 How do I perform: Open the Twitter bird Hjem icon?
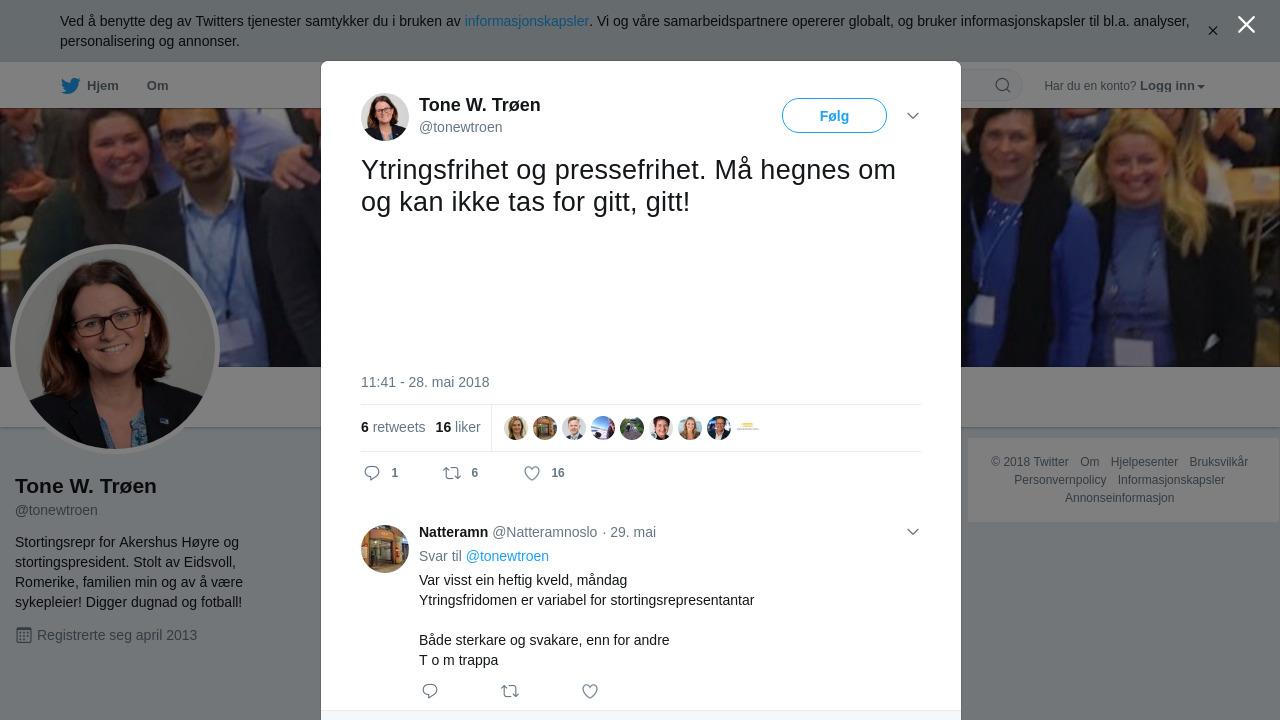[70, 86]
